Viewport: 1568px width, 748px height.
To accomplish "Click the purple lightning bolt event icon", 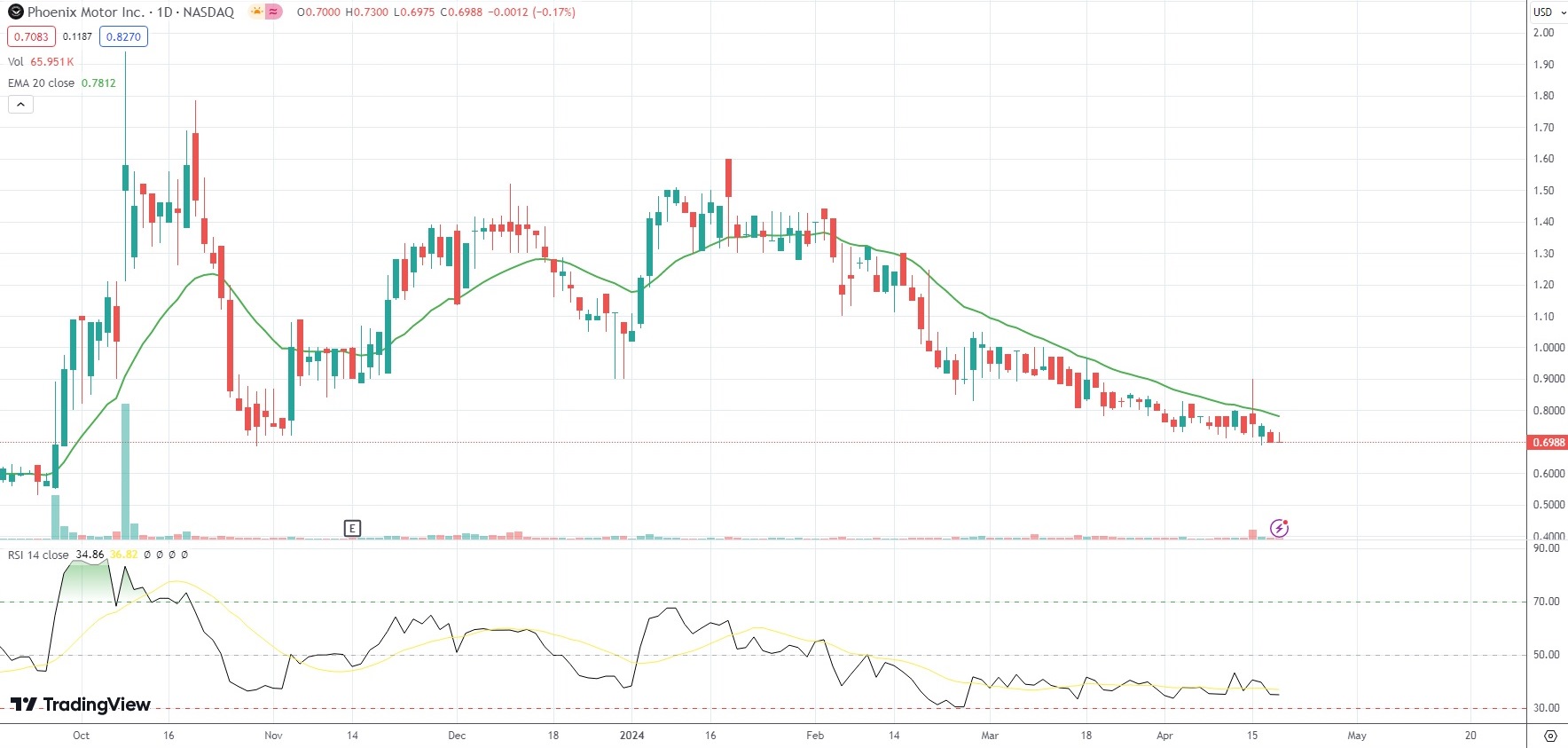I will pyautogui.click(x=1279, y=529).
